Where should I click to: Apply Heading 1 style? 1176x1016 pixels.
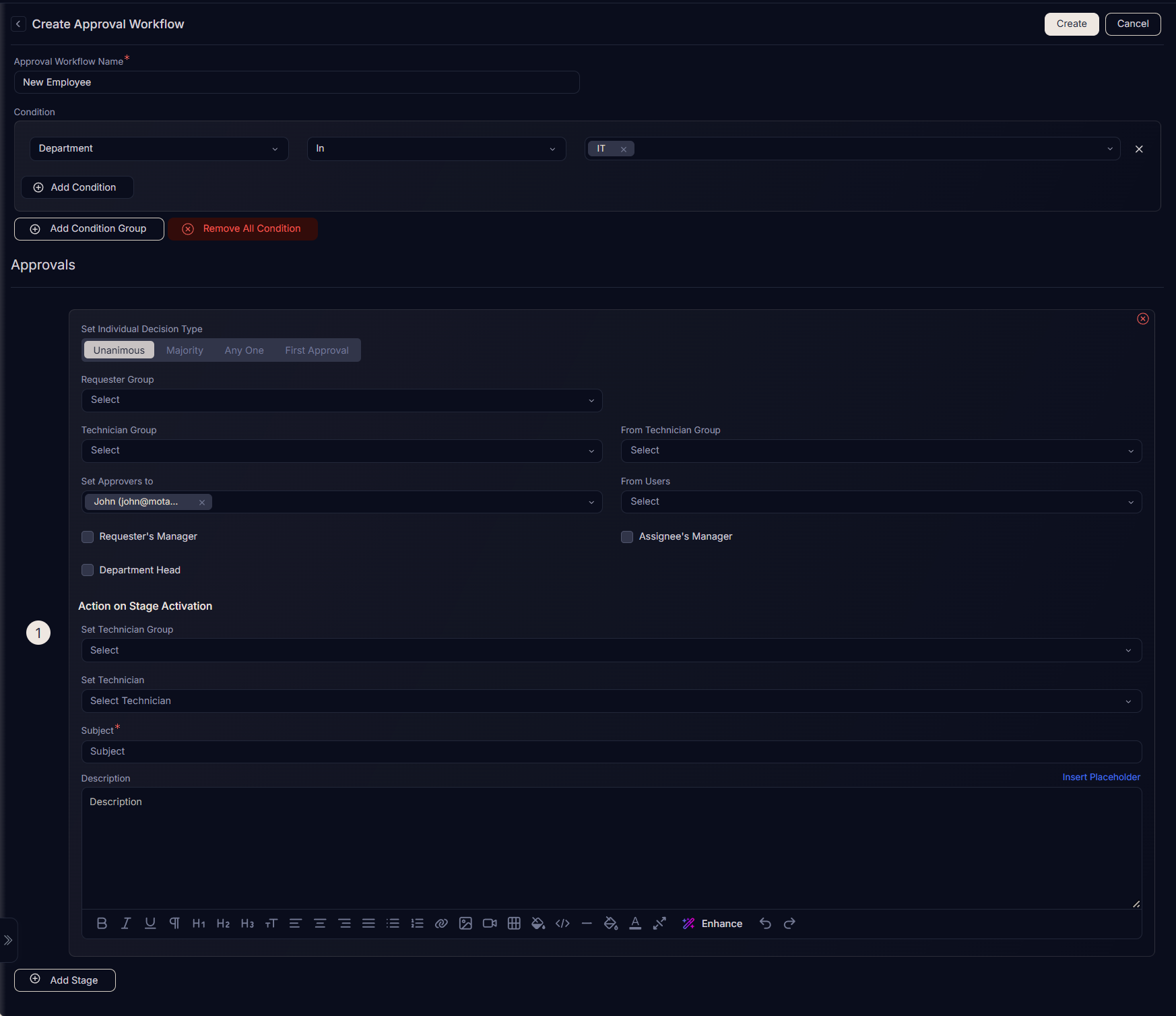click(x=199, y=924)
